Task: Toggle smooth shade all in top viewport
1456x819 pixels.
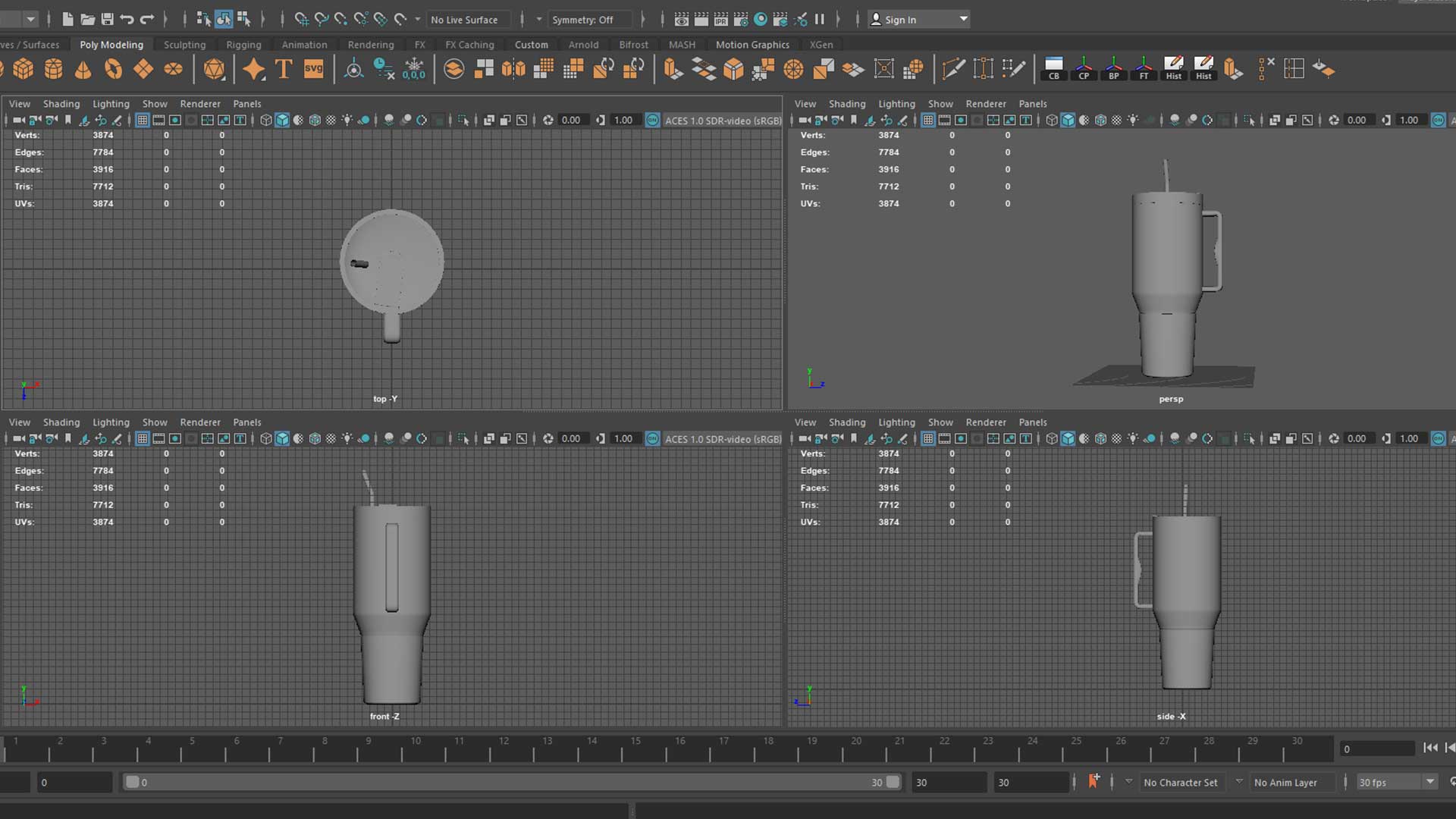Action: [x=282, y=121]
